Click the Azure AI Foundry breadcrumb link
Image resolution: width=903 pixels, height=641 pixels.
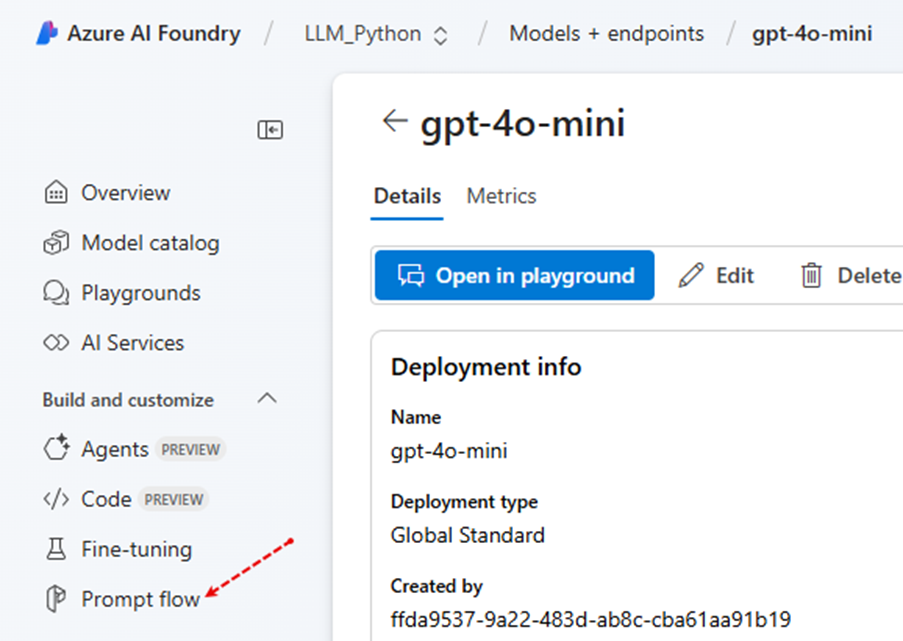click(x=153, y=33)
